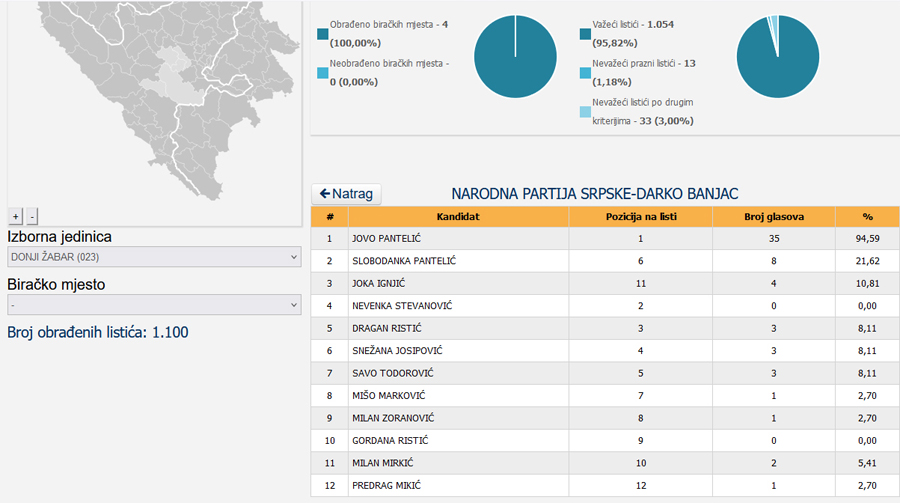Click the Izborna jedinica label
Image resolution: width=900 pixels, height=503 pixels.
pyautogui.click(x=59, y=237)
